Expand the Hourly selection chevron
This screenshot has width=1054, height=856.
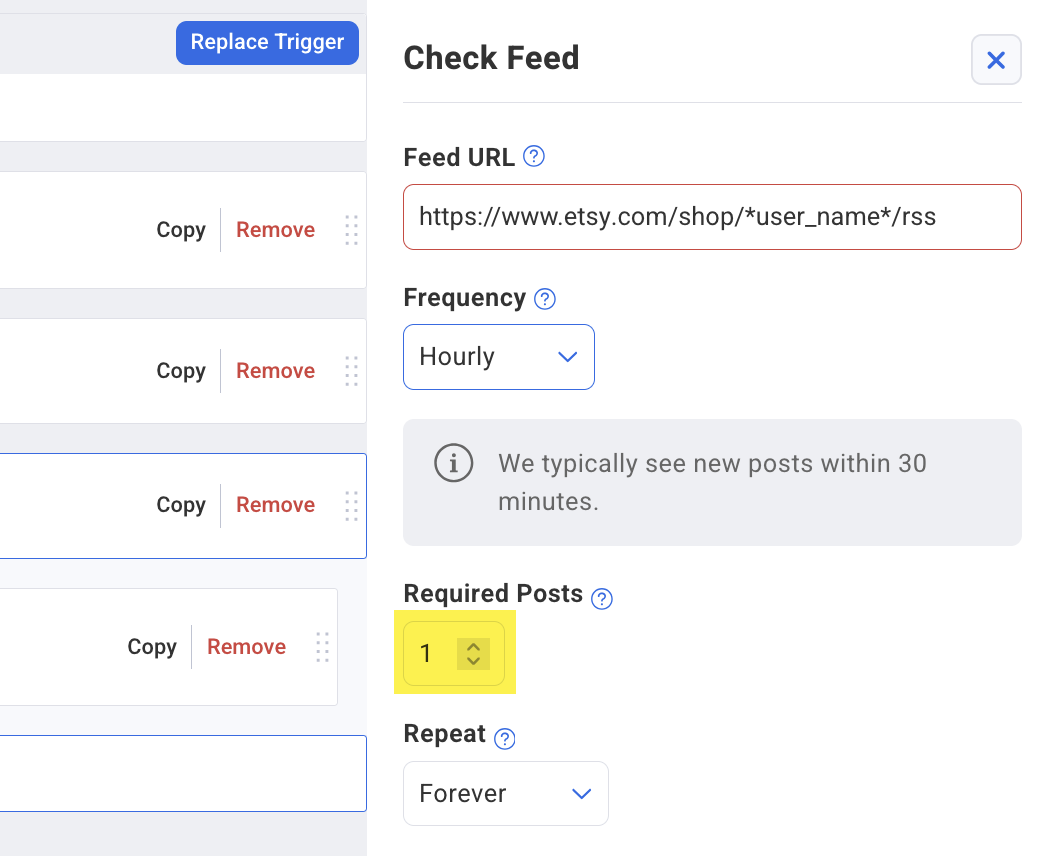[567, 357]
